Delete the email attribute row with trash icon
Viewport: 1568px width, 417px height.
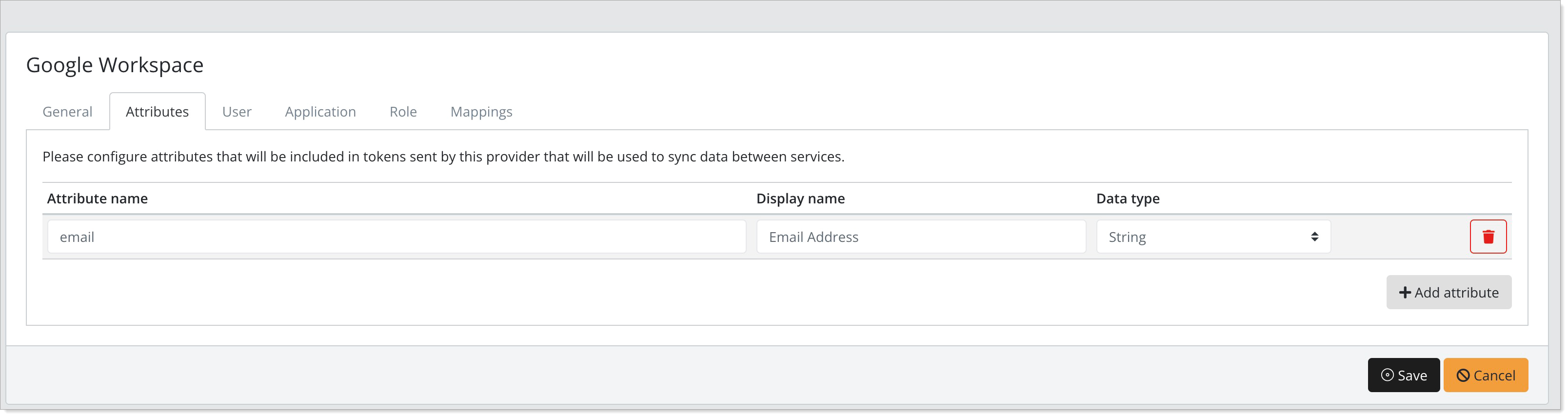point(1488,236)
